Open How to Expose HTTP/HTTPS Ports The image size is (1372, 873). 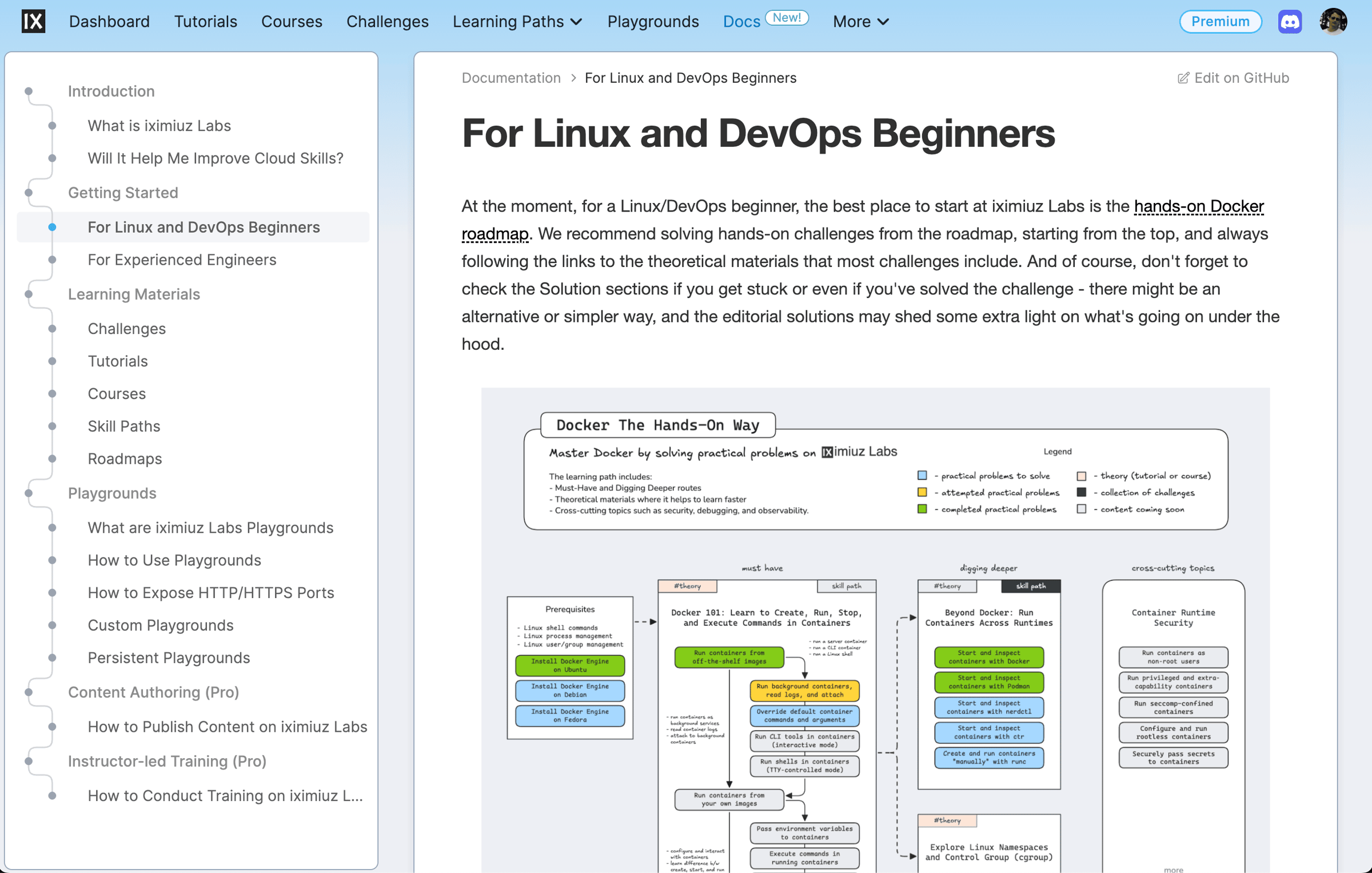tap(210, 592)
